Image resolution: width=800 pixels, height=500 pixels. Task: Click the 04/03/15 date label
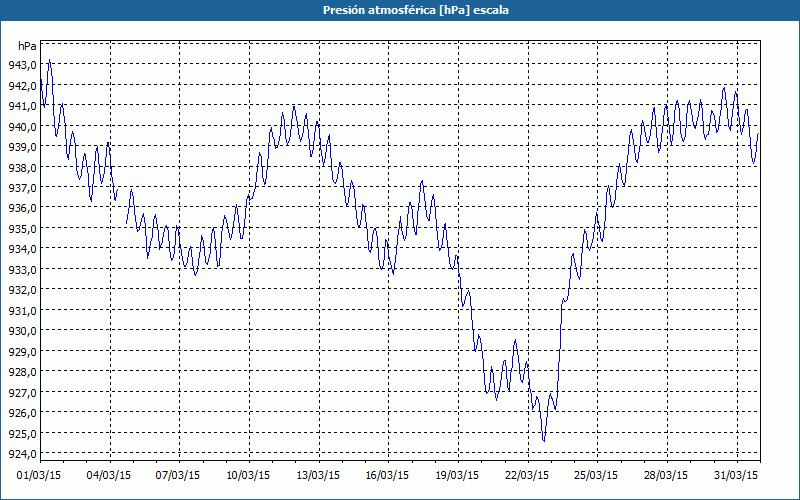[x=109, y=475]
